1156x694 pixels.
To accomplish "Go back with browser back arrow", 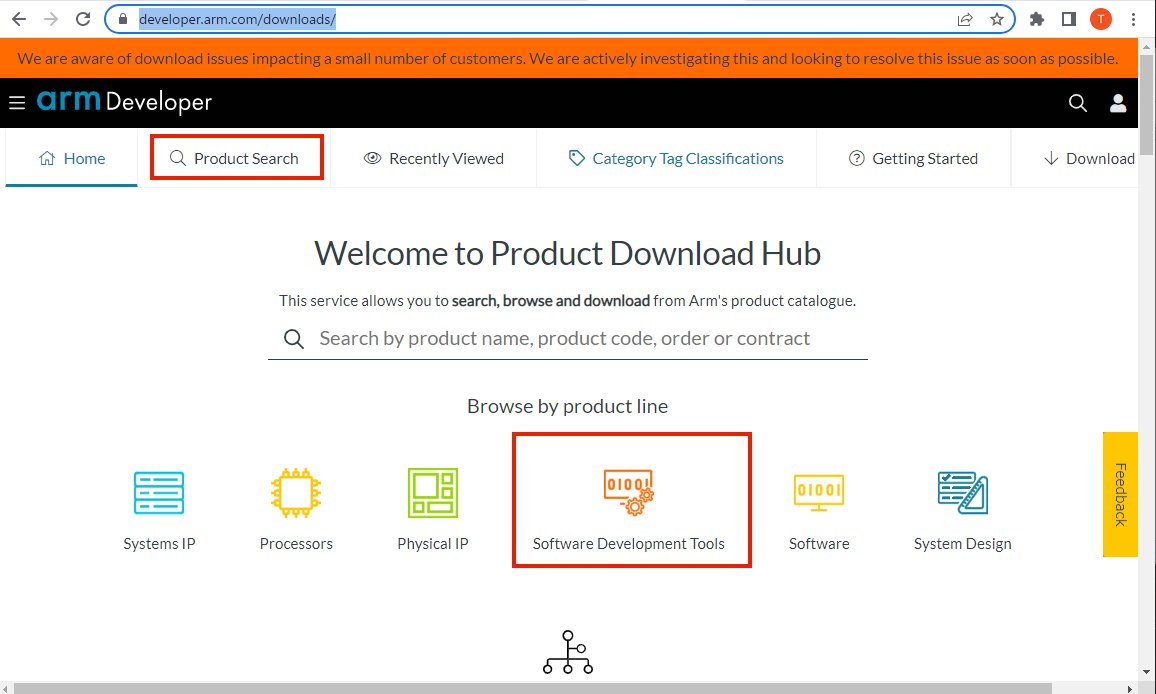I will [19, 19].
